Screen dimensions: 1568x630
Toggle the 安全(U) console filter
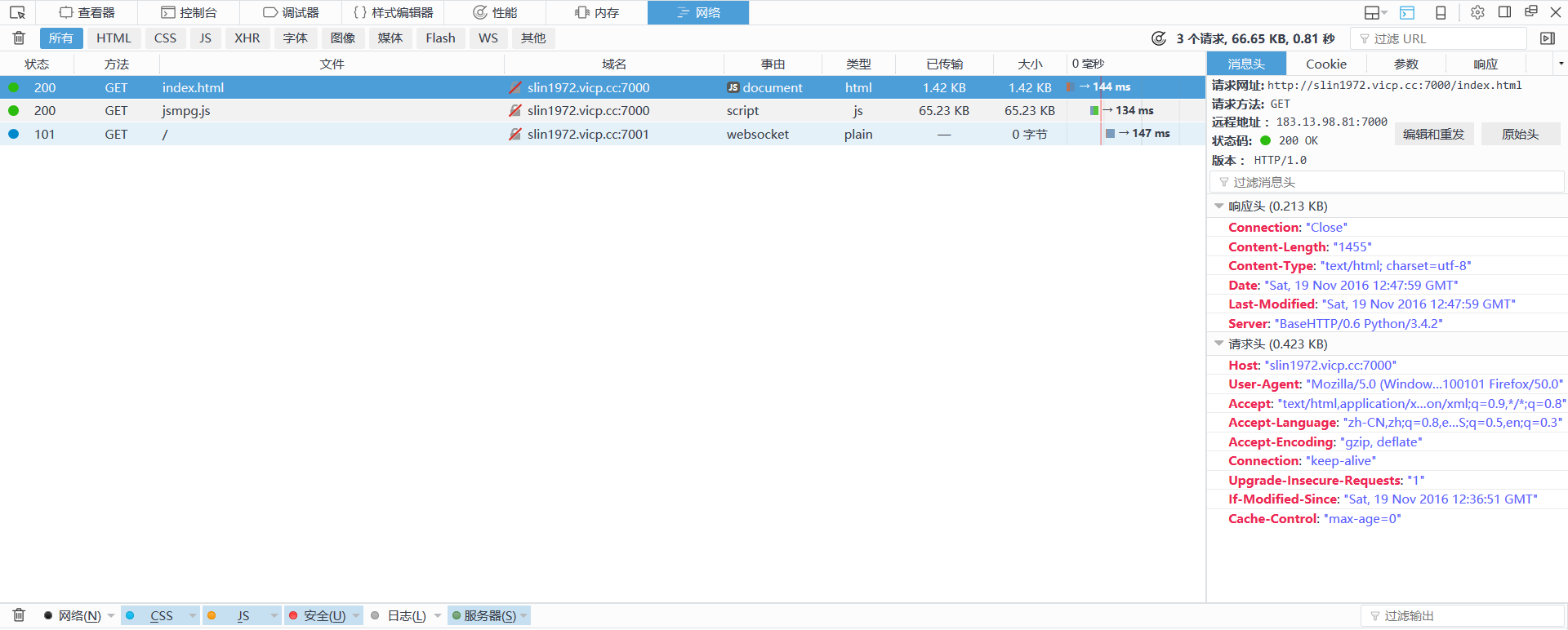point(317,615)
